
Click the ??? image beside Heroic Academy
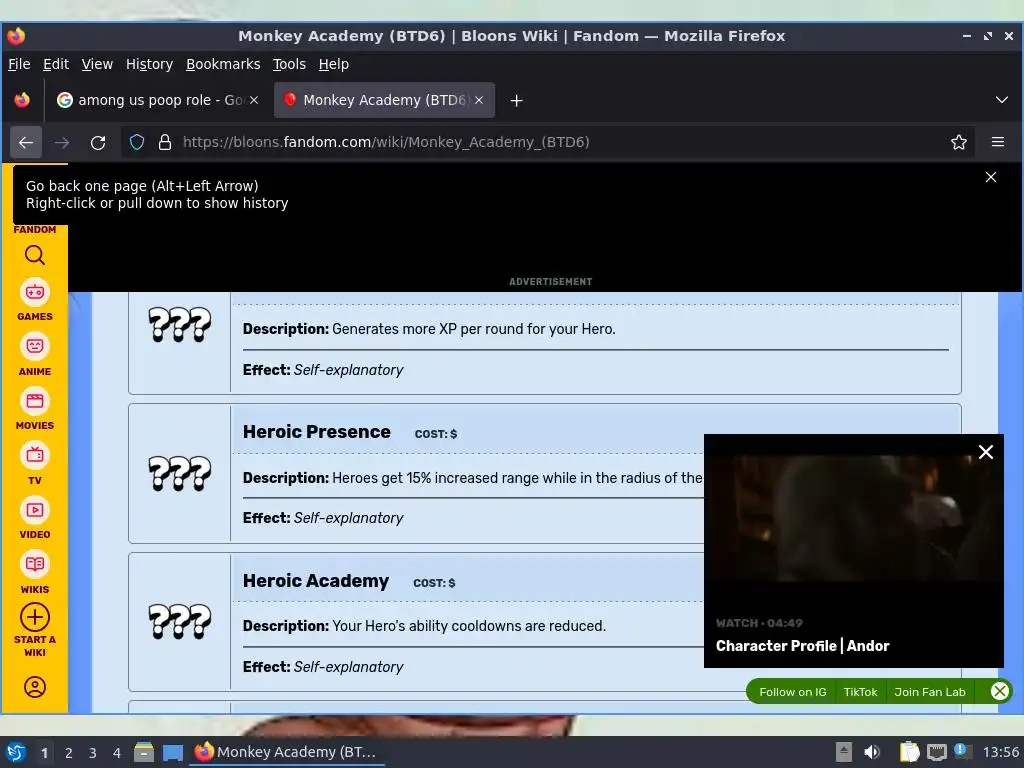(x=180, y=620)
